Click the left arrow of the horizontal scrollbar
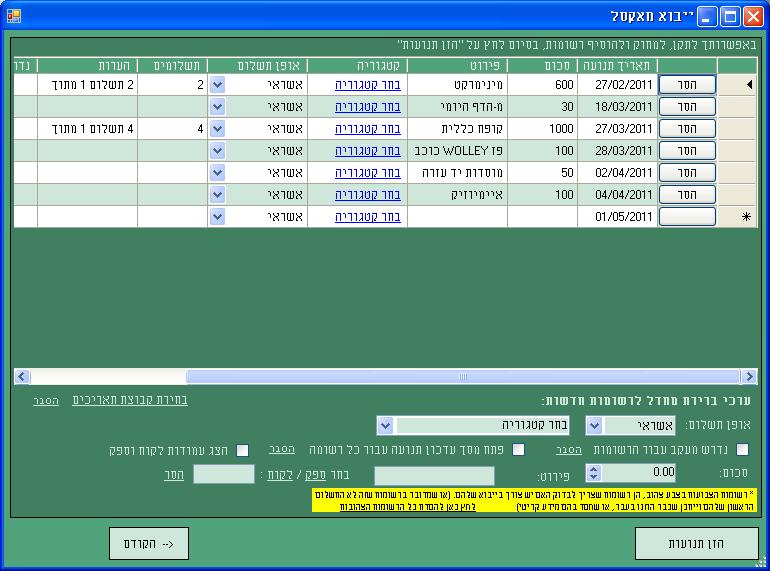This screenshot has width=770, height=571. click(x=22, y=377)
